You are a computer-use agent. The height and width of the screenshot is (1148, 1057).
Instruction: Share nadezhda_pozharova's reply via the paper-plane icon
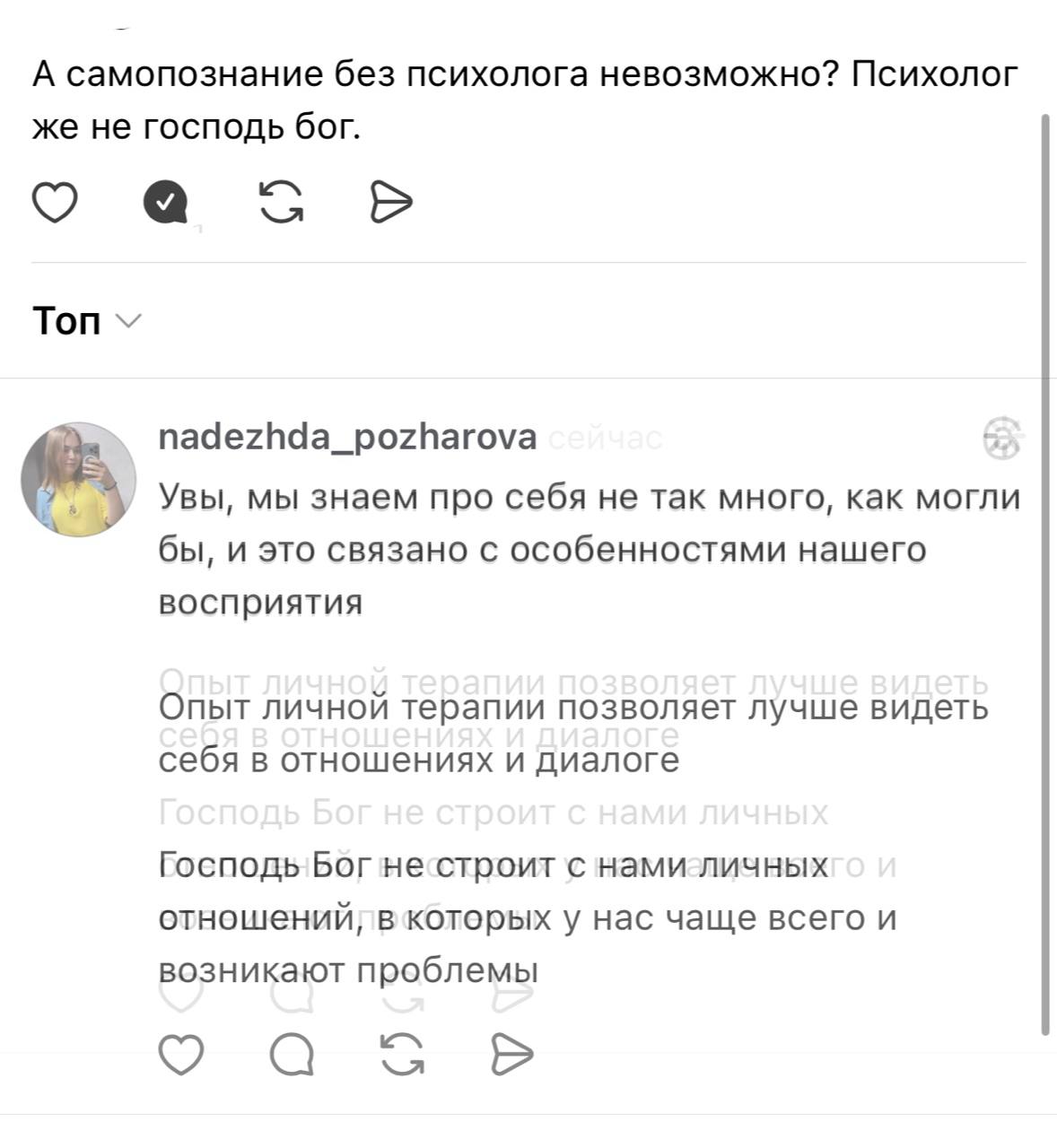pos(512,1055)
